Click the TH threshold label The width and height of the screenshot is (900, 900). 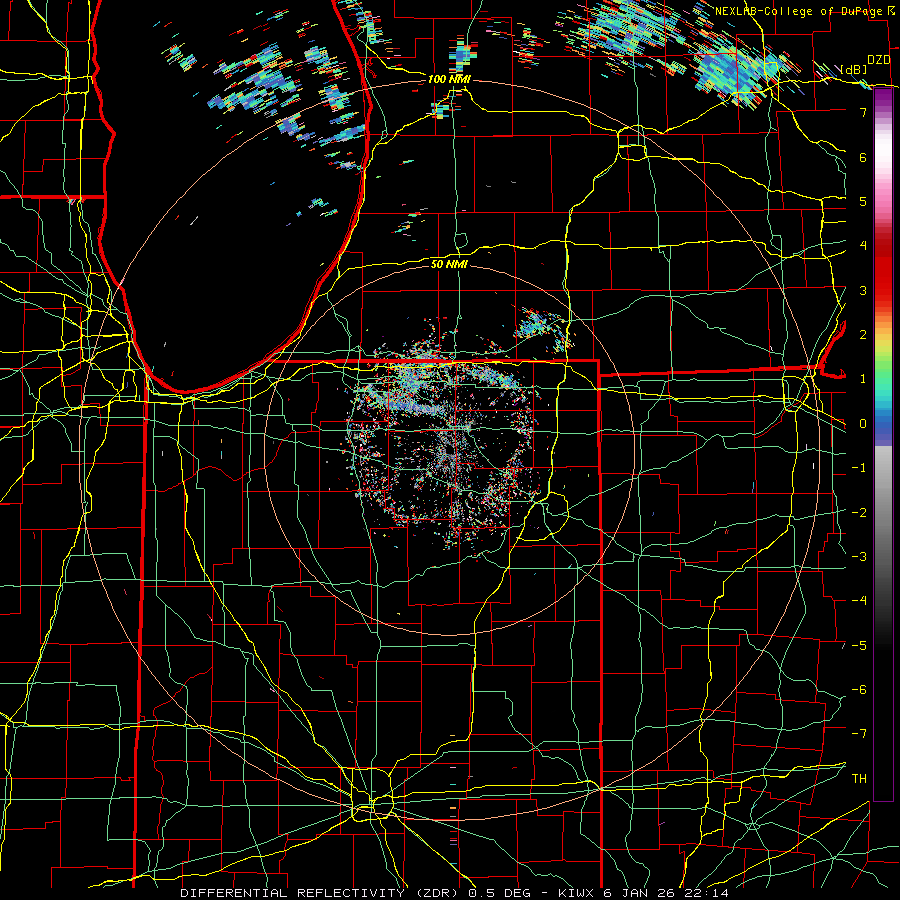tap(859, 779)
